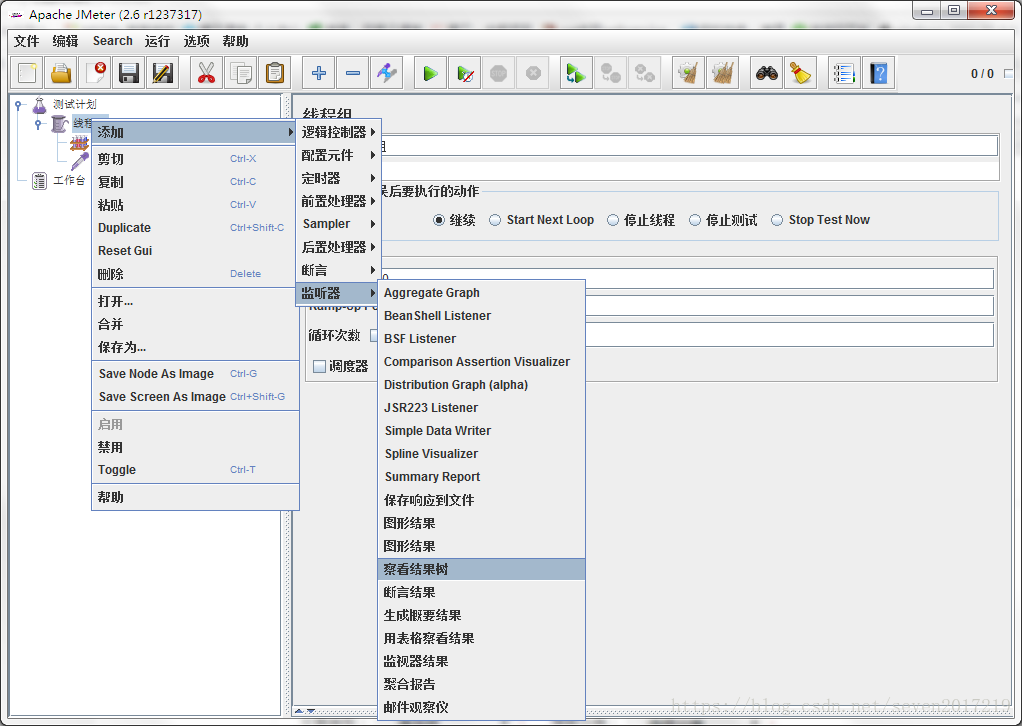Open the Search menu

click(113, 41)
